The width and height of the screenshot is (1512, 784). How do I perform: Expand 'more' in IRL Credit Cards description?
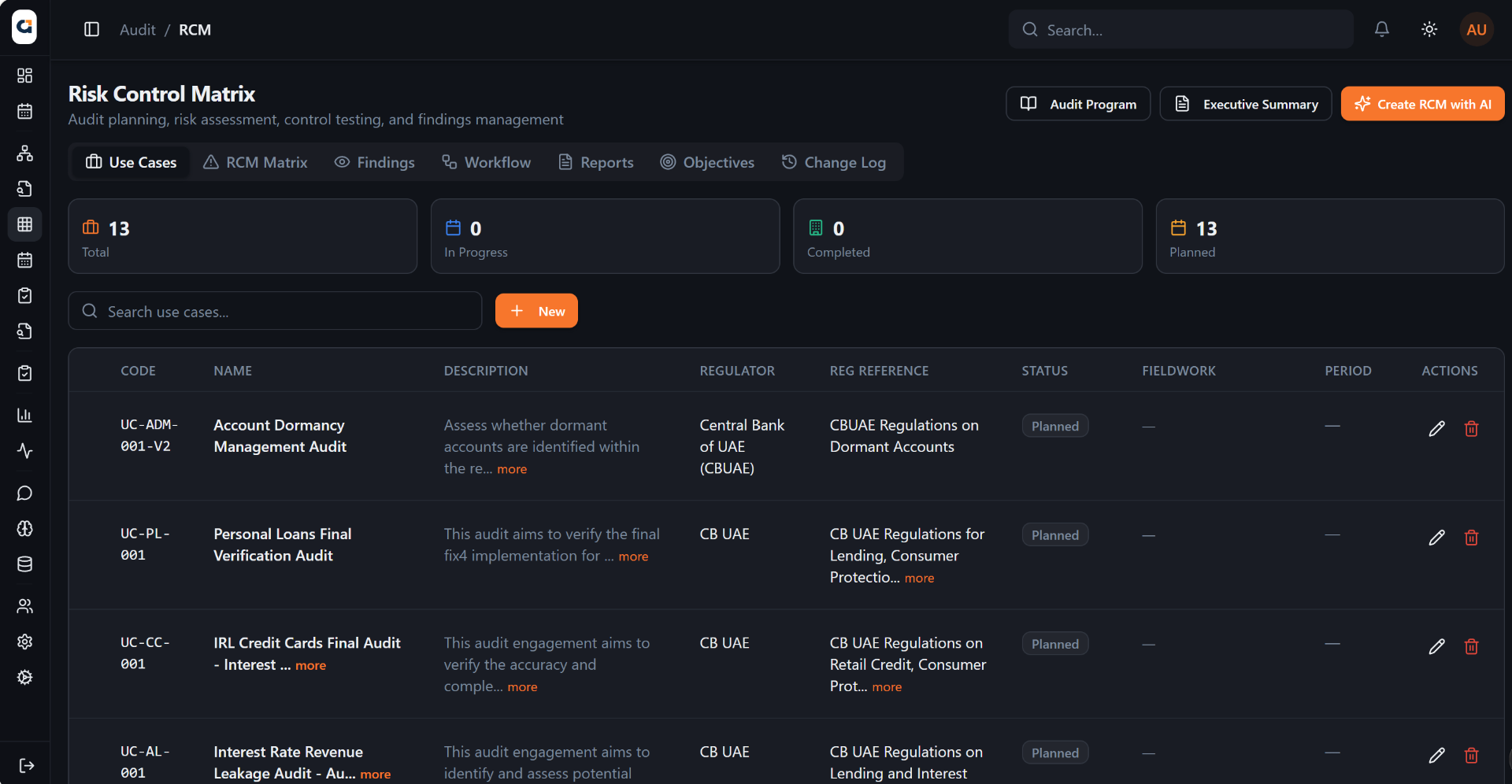[522, 687]
